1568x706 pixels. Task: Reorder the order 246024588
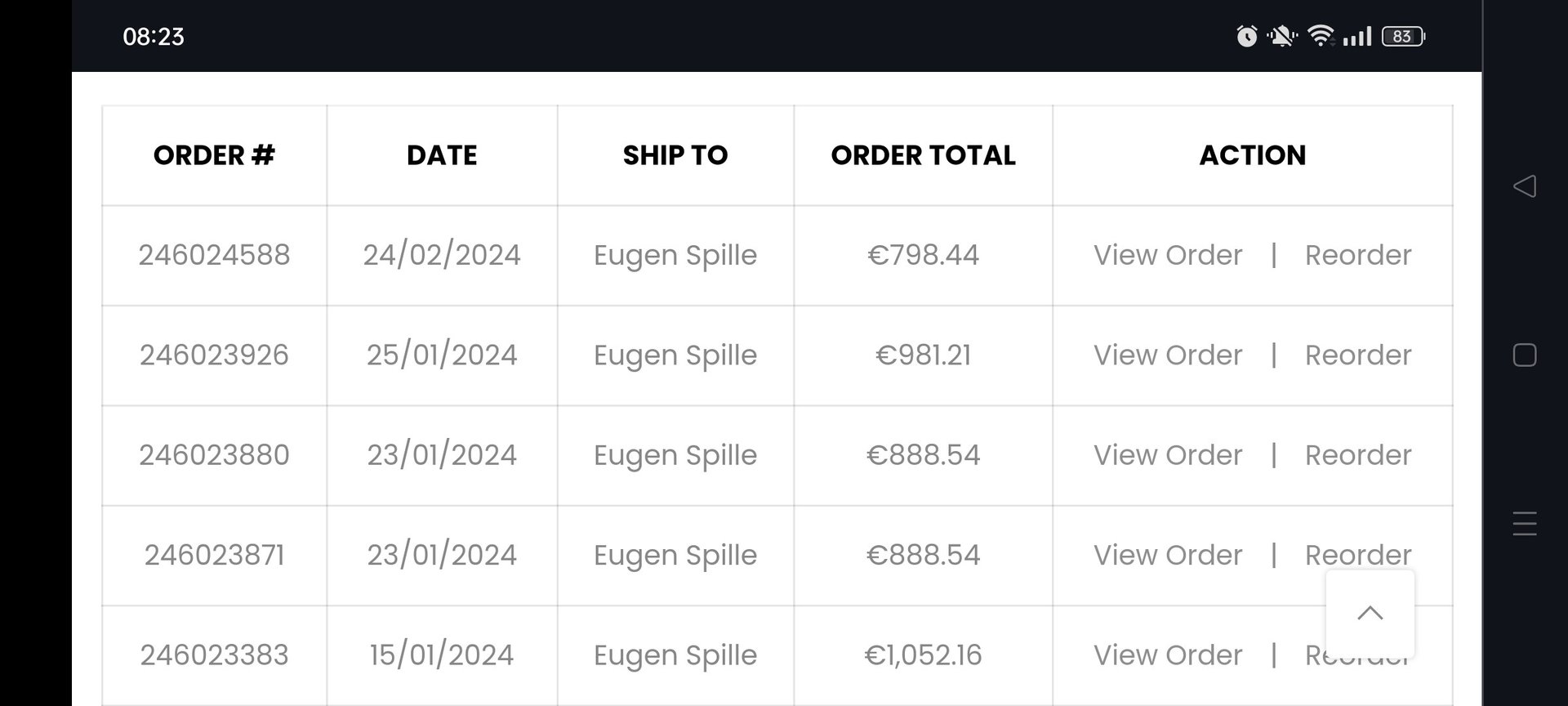point(1357,255)
